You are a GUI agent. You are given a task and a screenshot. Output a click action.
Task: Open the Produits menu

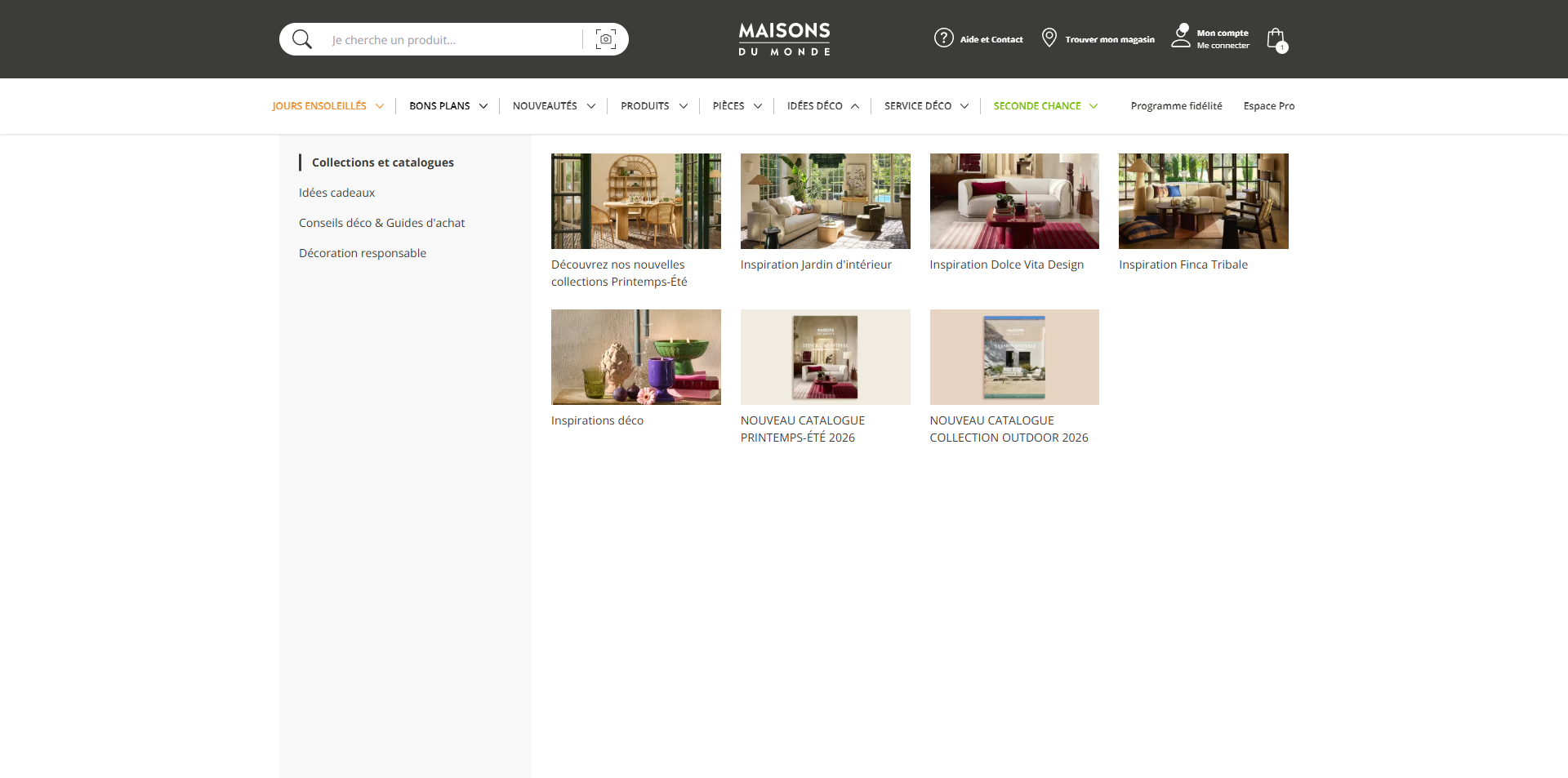[654, 106]
